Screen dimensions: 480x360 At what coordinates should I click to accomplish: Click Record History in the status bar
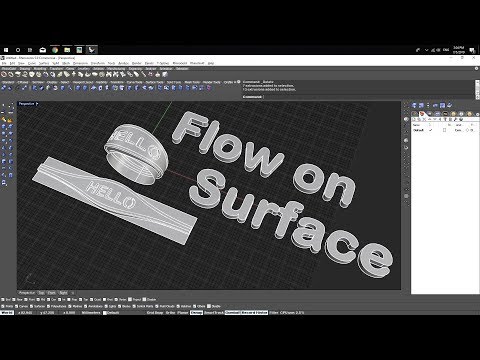click(x=255, y=313)
